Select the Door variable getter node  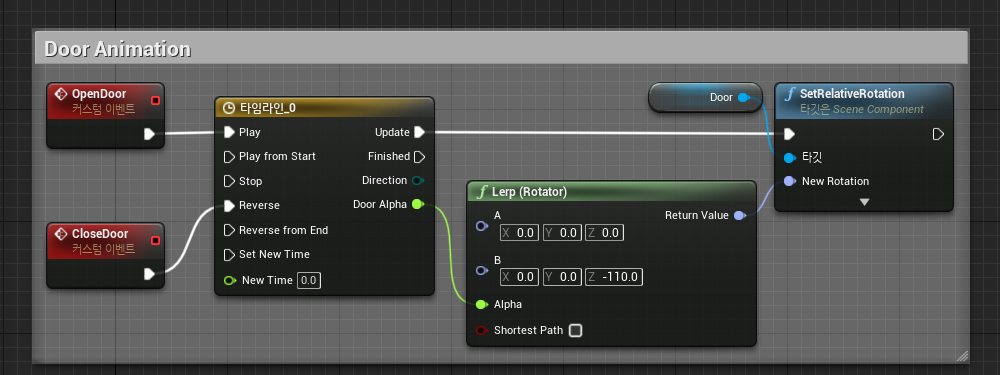705,98
